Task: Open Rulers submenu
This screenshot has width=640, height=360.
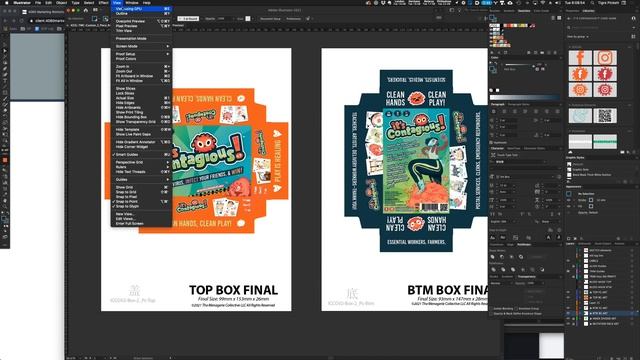Action: 141,167
